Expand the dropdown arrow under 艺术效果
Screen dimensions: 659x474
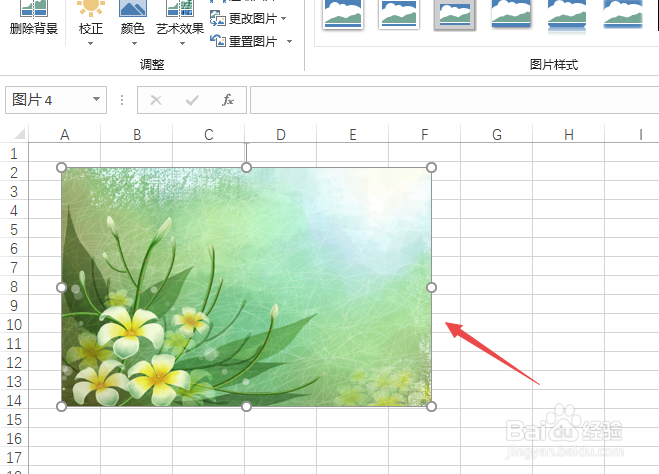(x=182, y=43)
